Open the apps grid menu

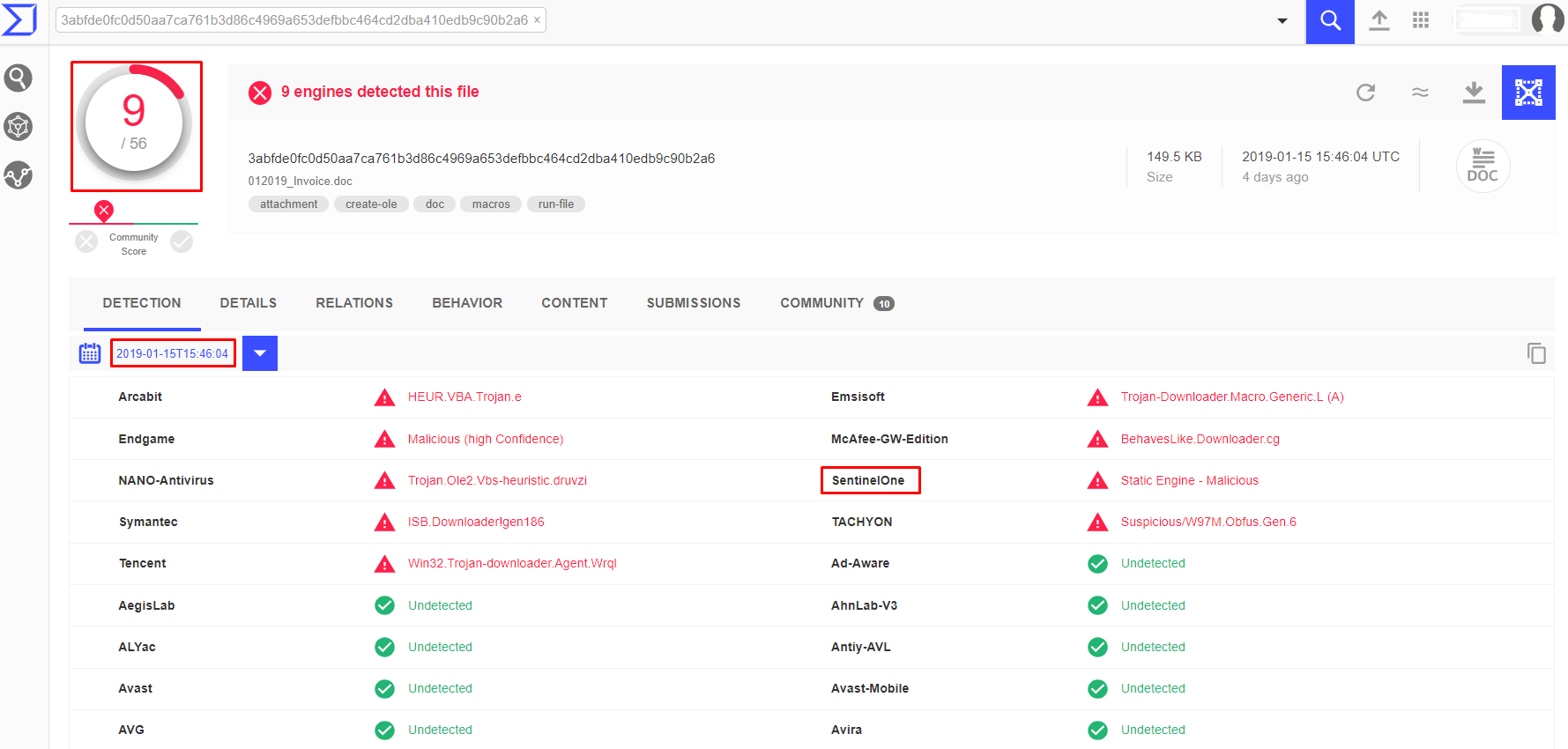[1420, 20]
